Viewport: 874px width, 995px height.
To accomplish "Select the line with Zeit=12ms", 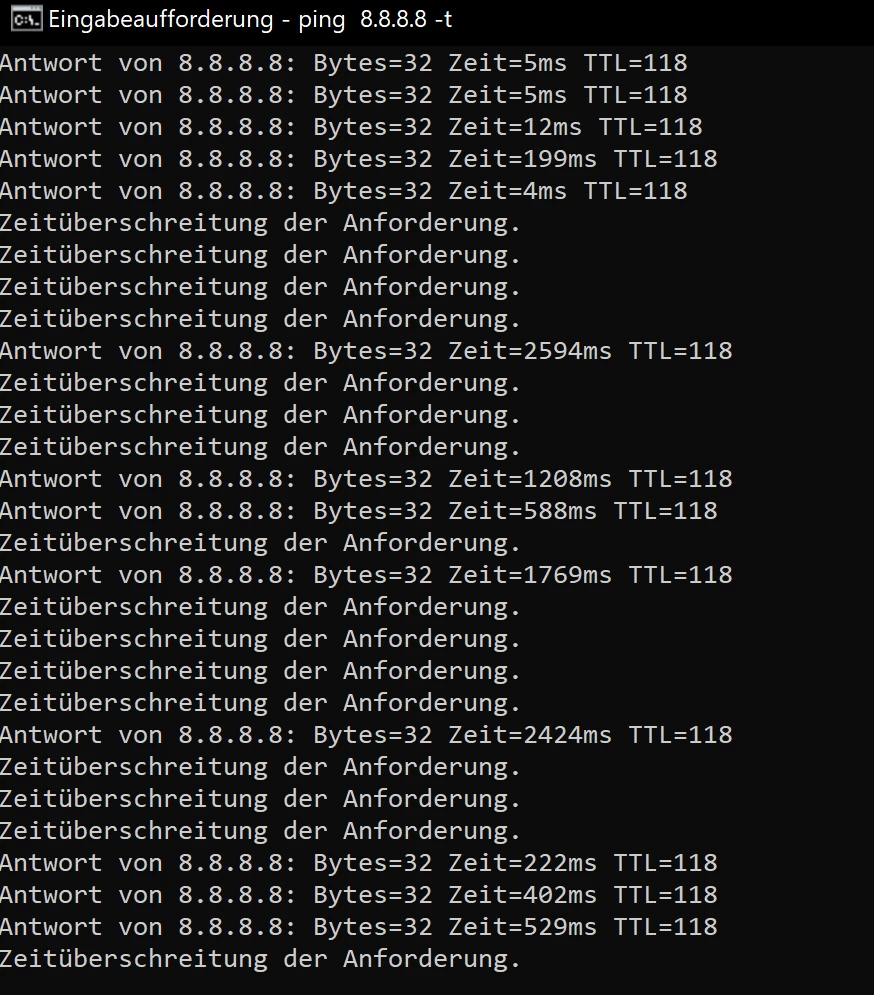I will 351,127.
